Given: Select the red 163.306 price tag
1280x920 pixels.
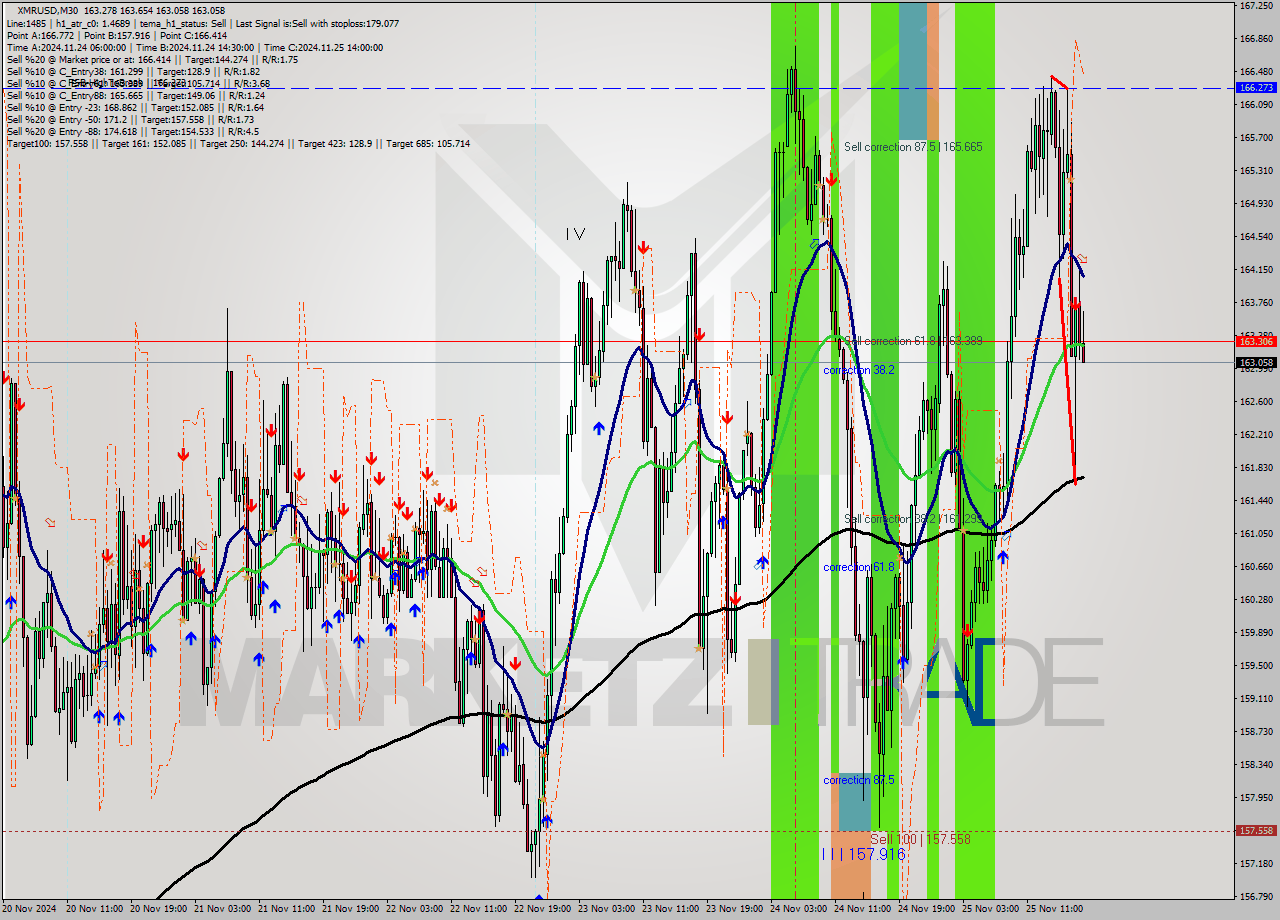Looking at the screenshot, I should (x=1257, y=341).
